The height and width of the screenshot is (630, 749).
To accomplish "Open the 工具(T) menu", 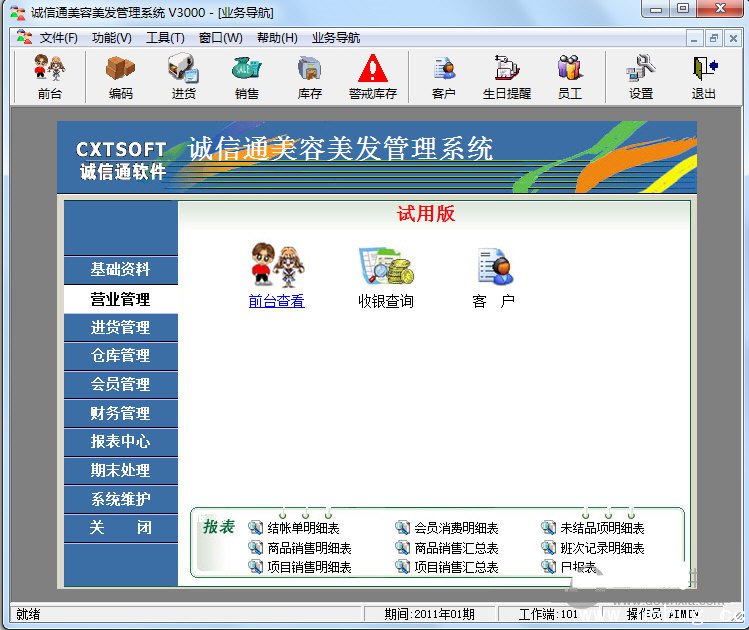I will (x=165, y=38).
